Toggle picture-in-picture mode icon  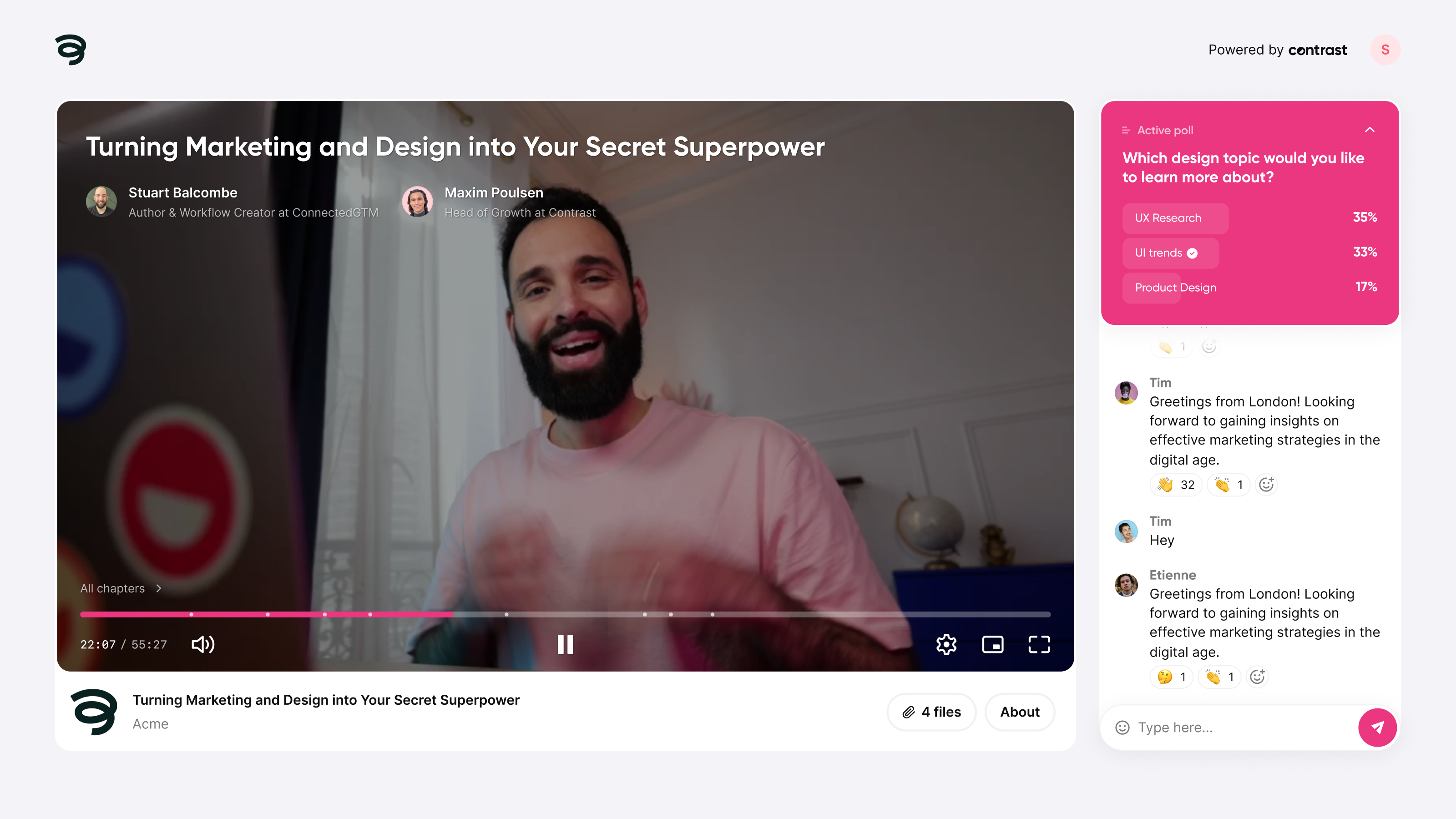[x=993, y=644]
